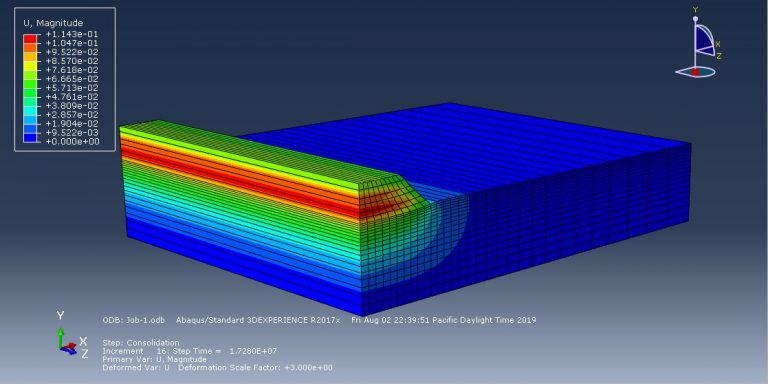The width and height of the screenshot is (768, 384).
Task: Click the red legend swatch for +1.143e-01
Action: pos(30,38)
